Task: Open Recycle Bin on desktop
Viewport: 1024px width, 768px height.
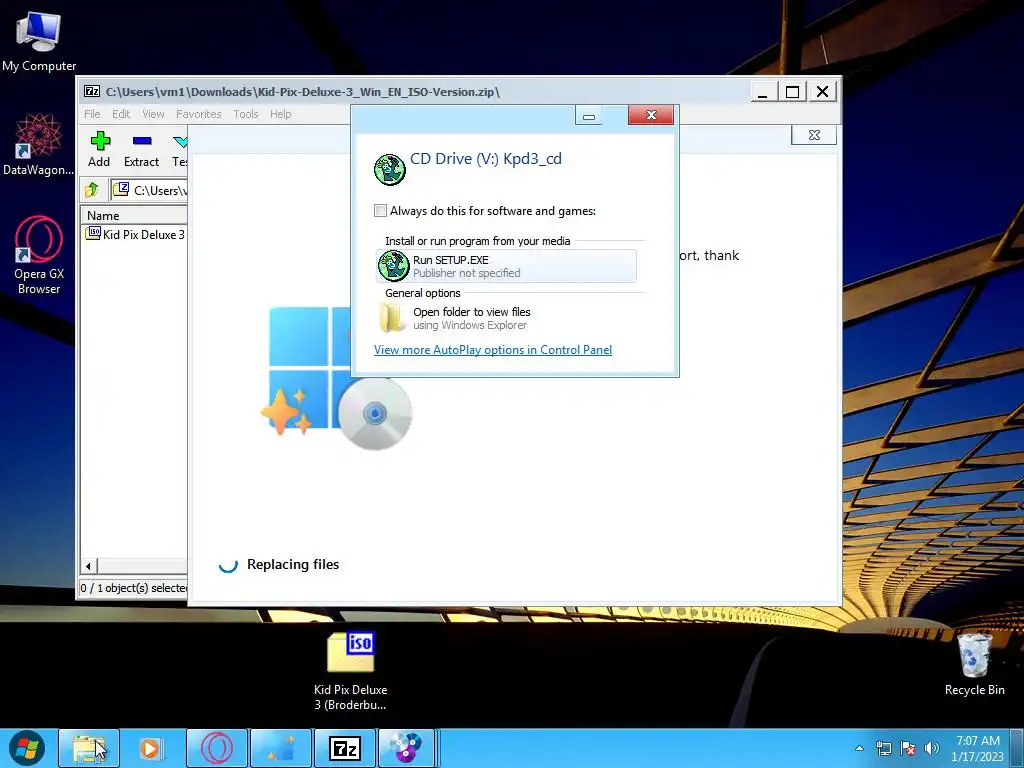Action: click(x=974, y=665)
